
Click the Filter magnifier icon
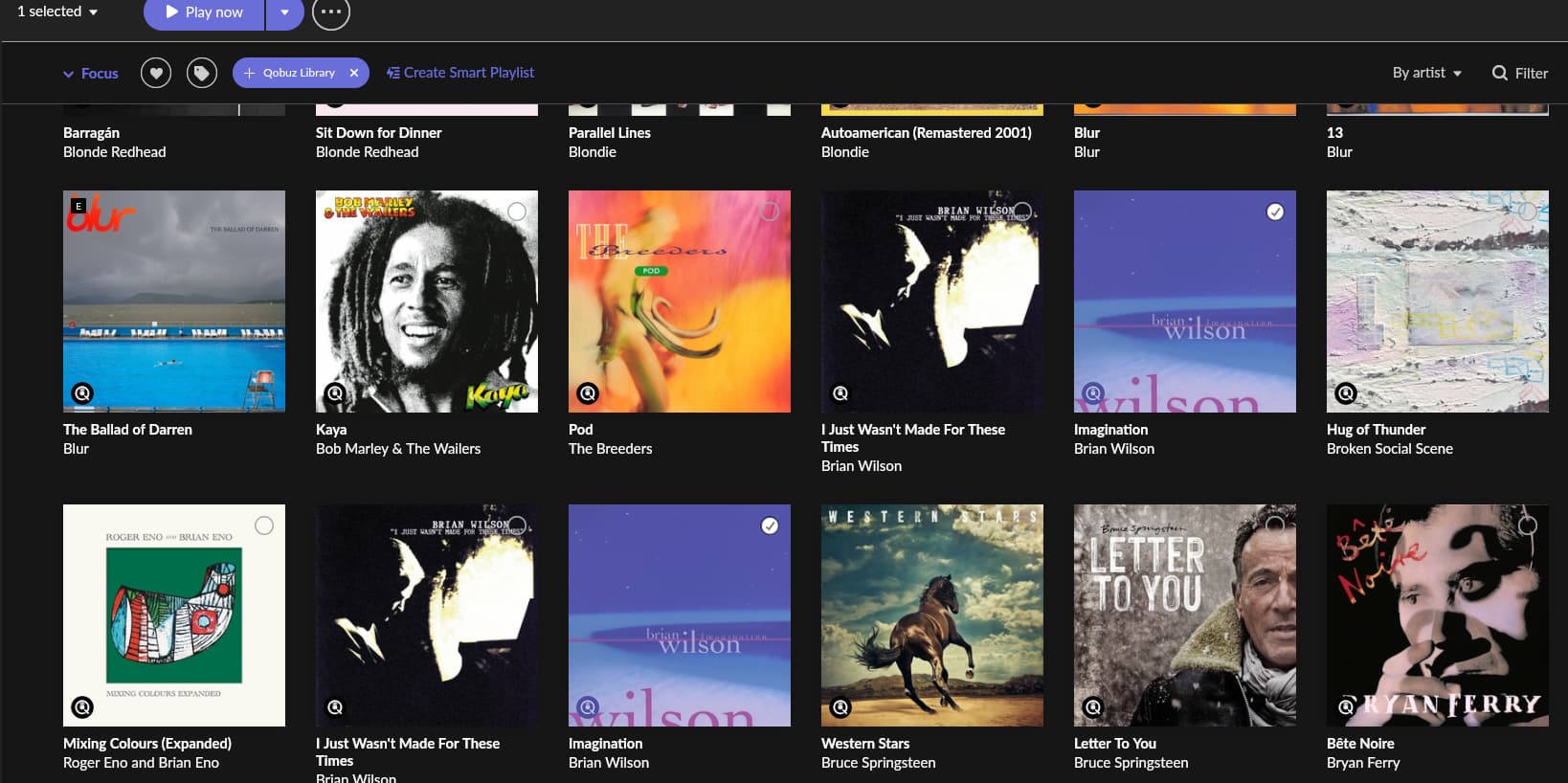click(x=1500, y=73)
